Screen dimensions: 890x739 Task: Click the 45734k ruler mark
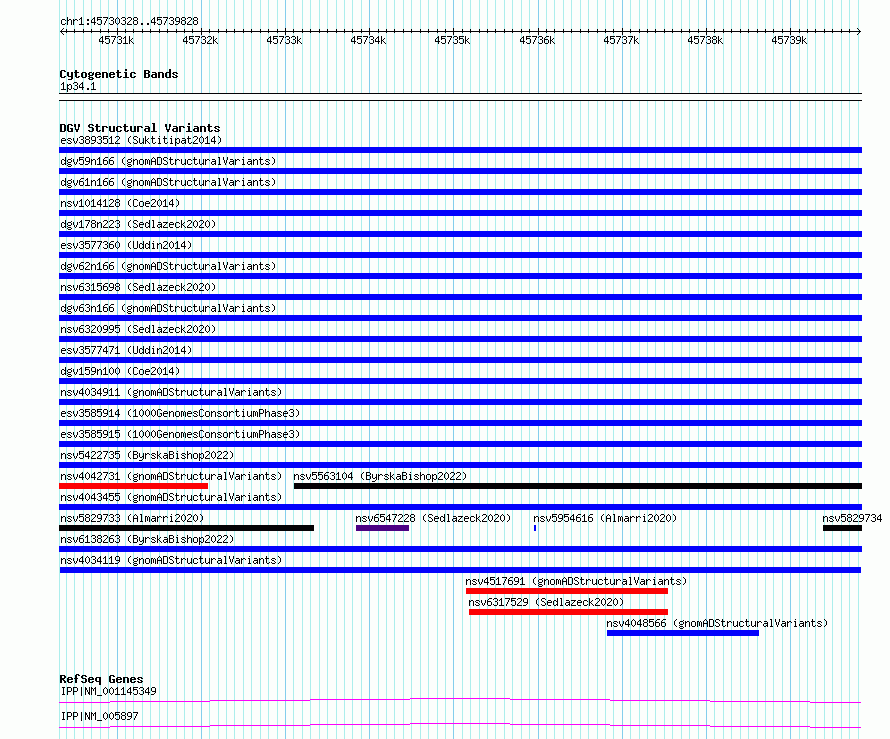(x=368, y=40)
